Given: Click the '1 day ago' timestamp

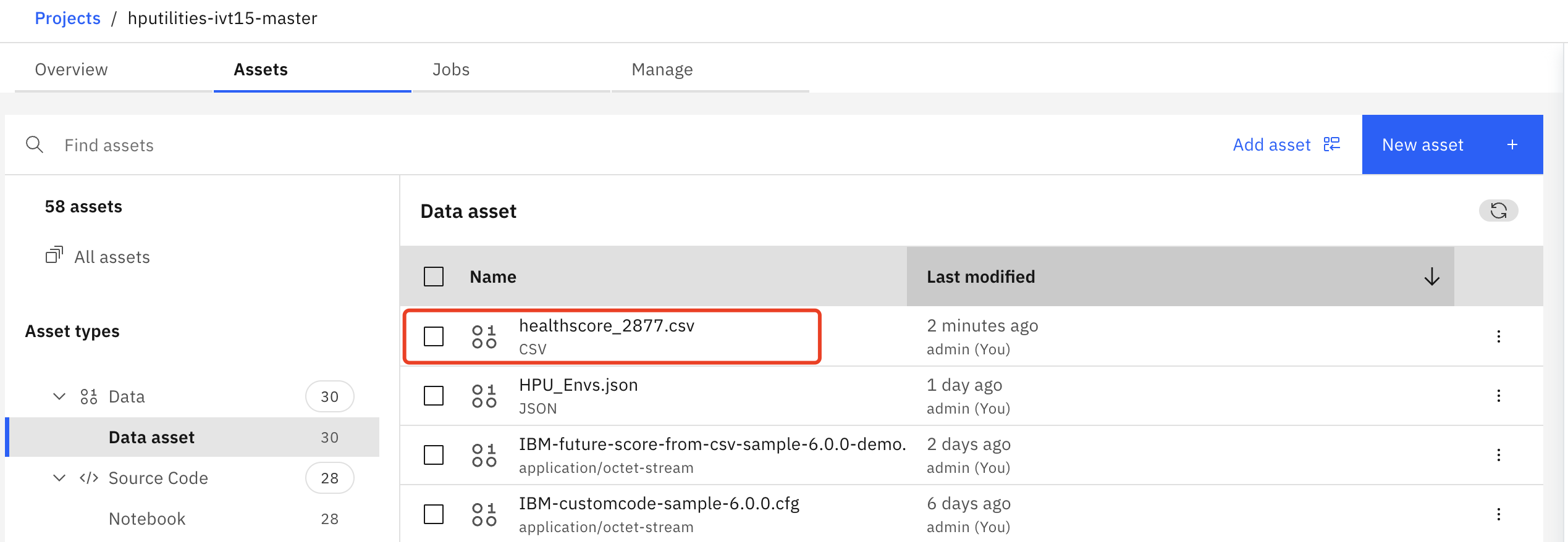Looking at the screenshot, I should 964,385.
